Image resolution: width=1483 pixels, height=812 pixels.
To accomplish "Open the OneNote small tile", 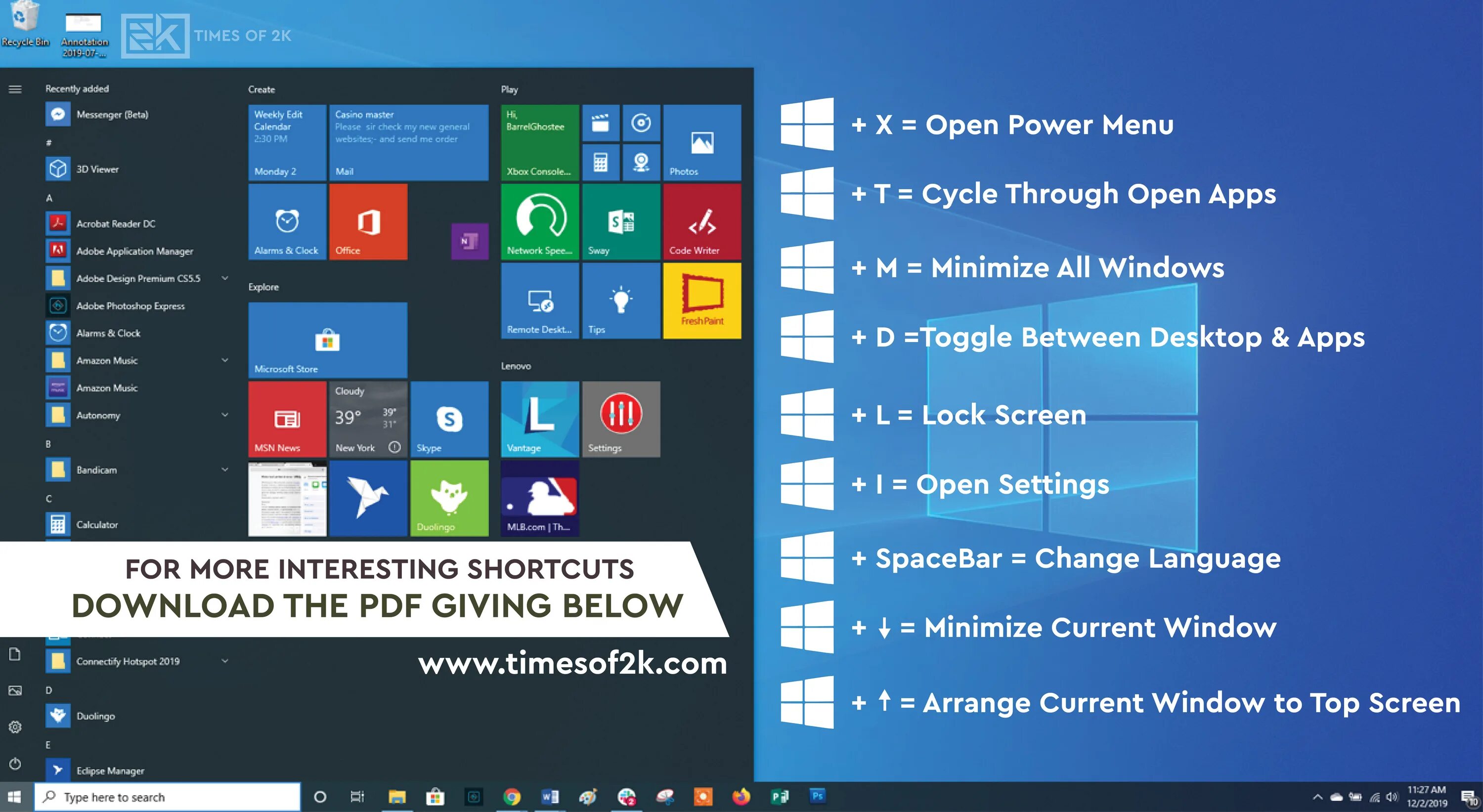I will [x=470, y=241].
